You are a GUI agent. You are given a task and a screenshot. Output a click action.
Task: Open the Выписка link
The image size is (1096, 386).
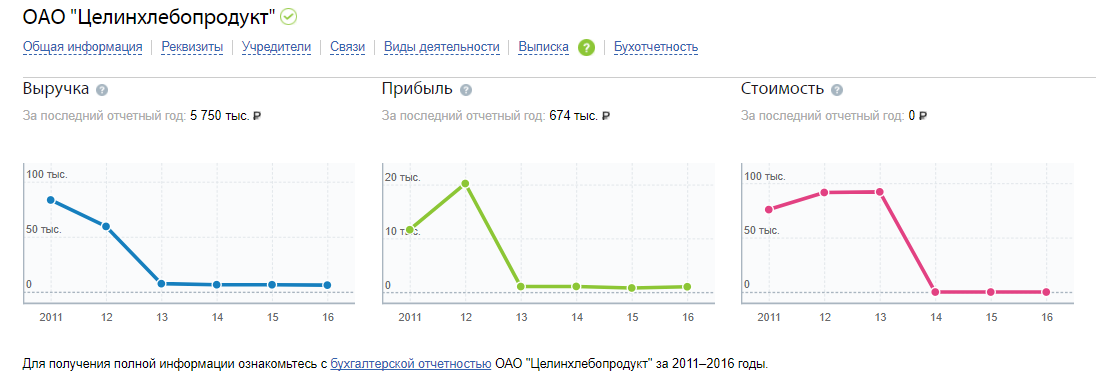point(543,47)
